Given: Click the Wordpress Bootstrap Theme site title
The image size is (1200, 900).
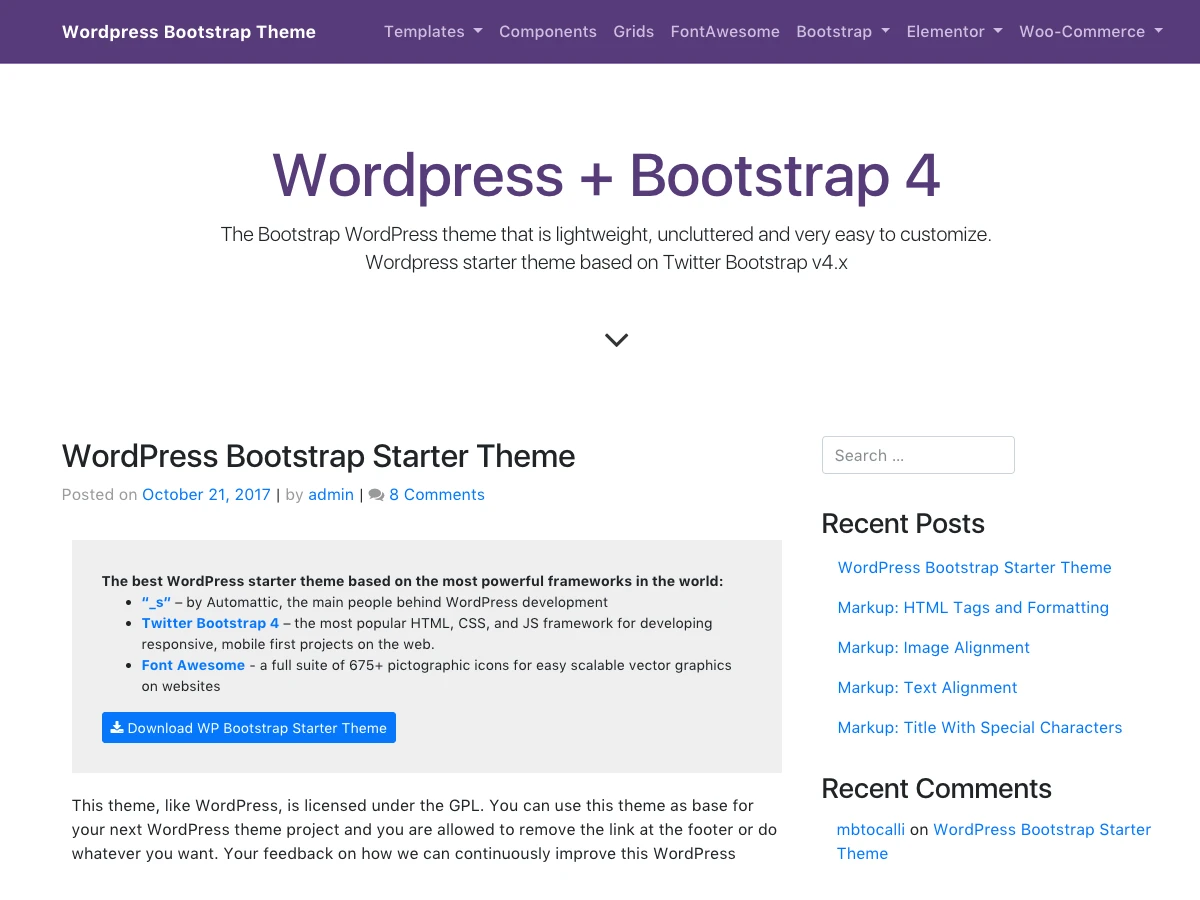Looking at the screenshot, I should (x=188, y=31).
